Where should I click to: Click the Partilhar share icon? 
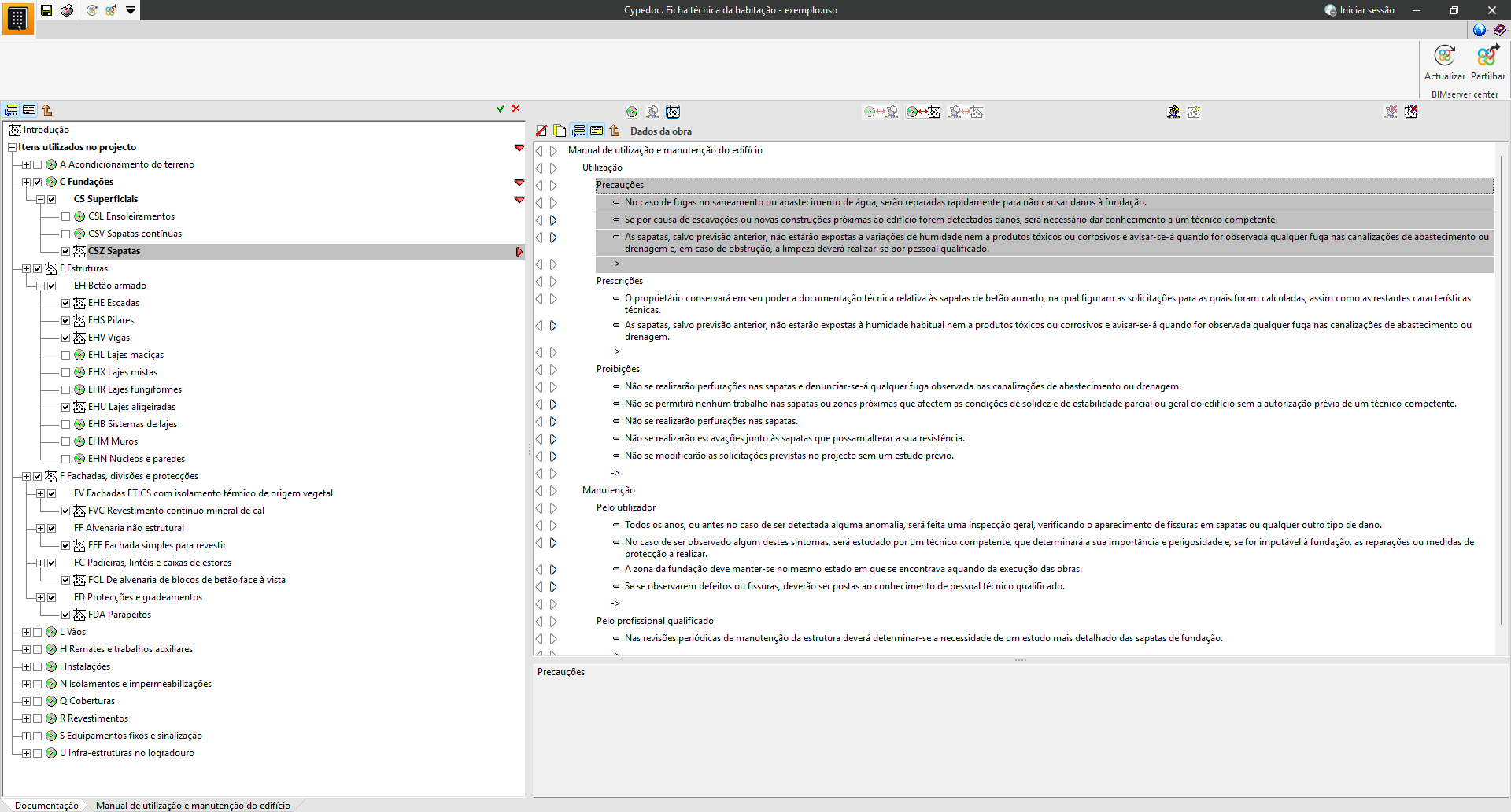[1487, 57]
